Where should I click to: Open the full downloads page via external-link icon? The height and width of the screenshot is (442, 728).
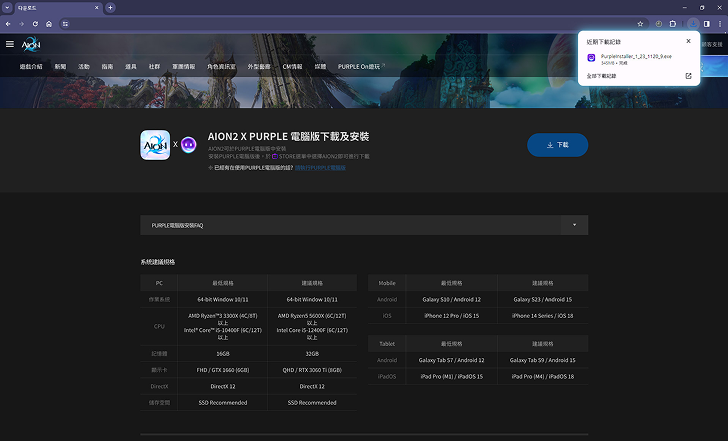(x=688, y=76)
